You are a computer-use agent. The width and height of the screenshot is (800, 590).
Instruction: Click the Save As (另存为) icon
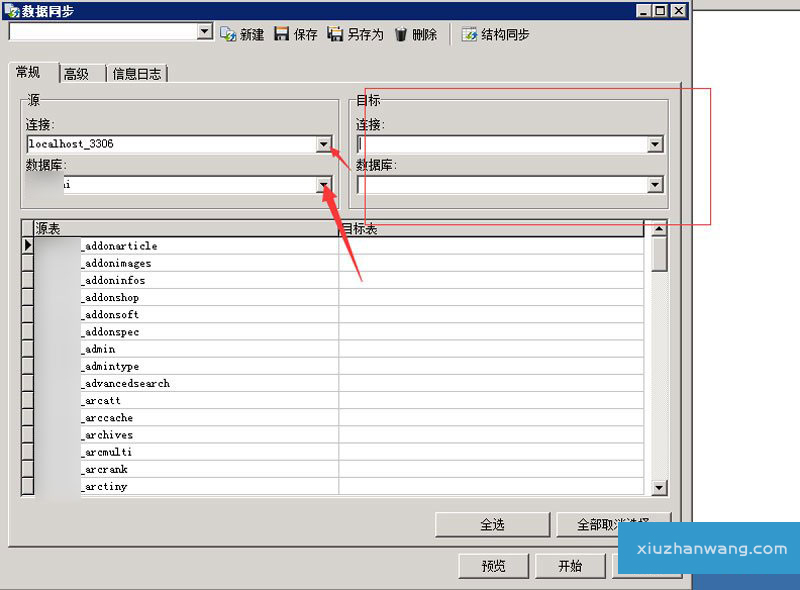pyautogui.click(x=336, y=34)
